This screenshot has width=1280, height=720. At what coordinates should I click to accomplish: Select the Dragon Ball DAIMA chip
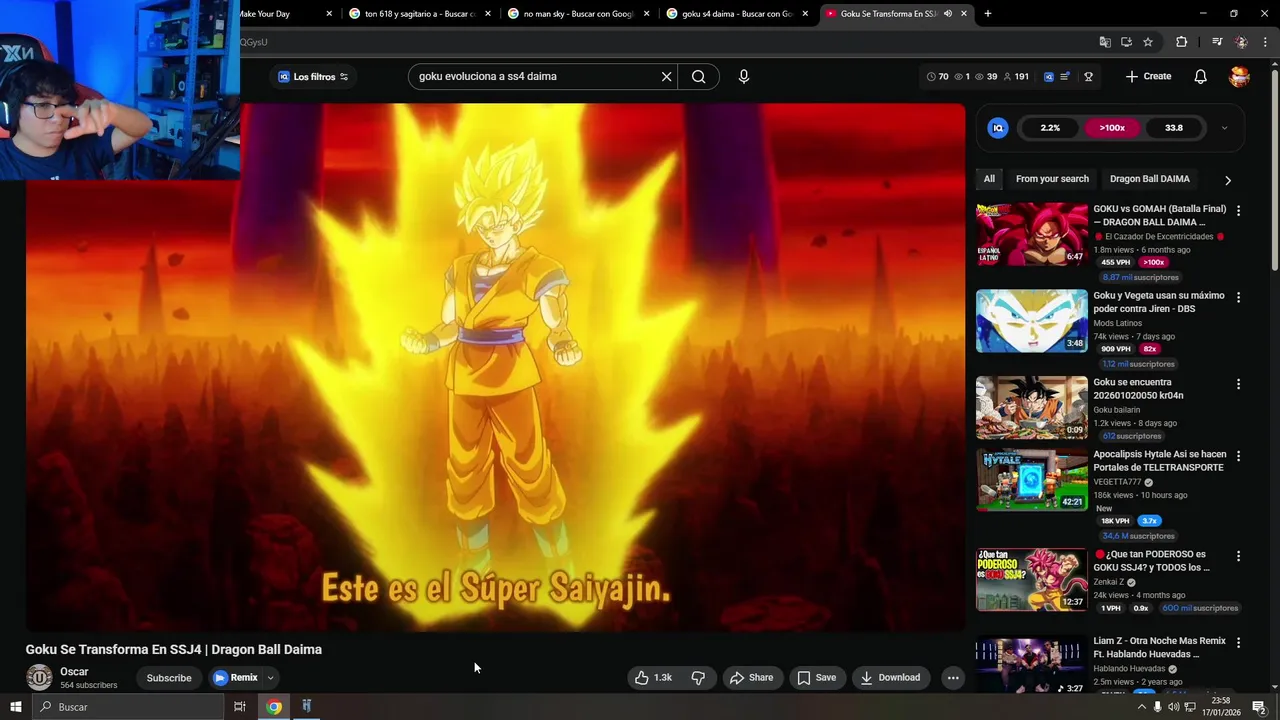(1149, 179)
